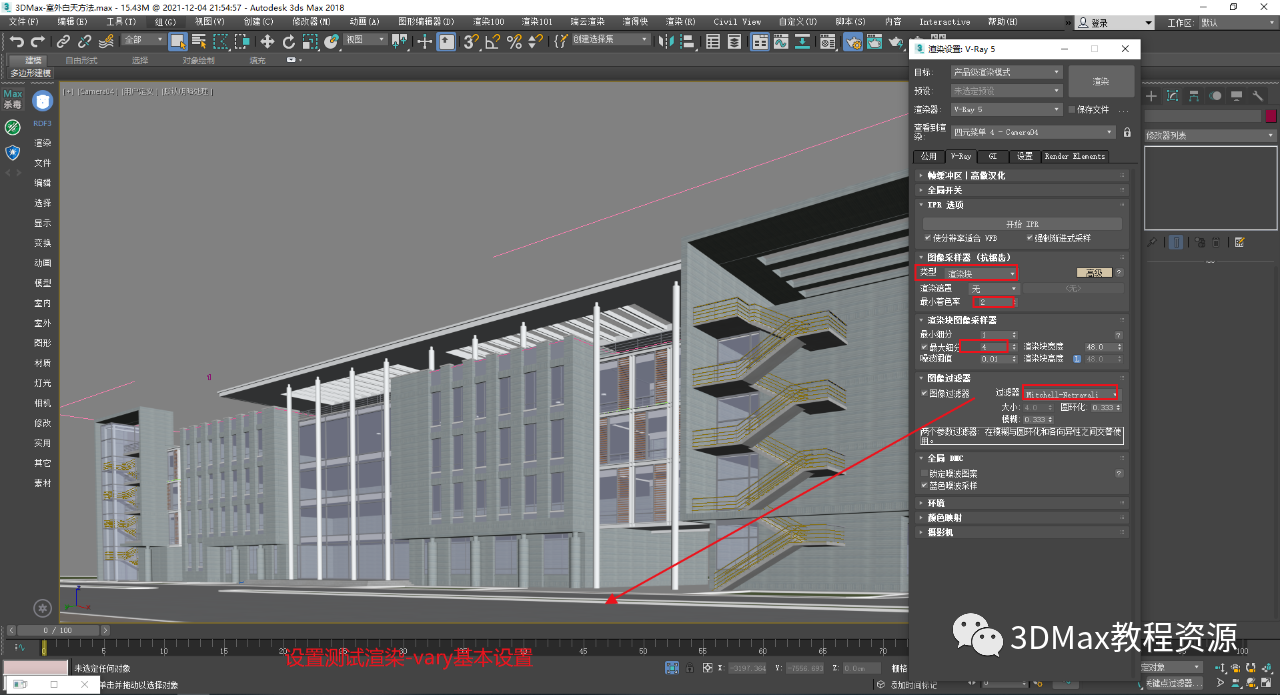
Task: Click the Configure Modifier Sets icon
Action: (x=1240, y=241)
